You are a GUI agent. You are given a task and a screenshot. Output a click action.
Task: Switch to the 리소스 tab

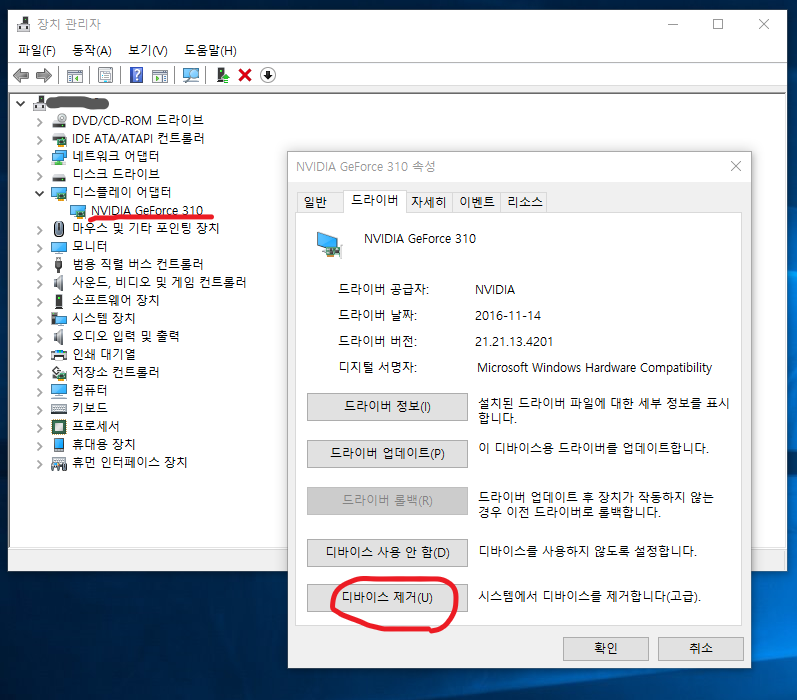coord(525,202)
